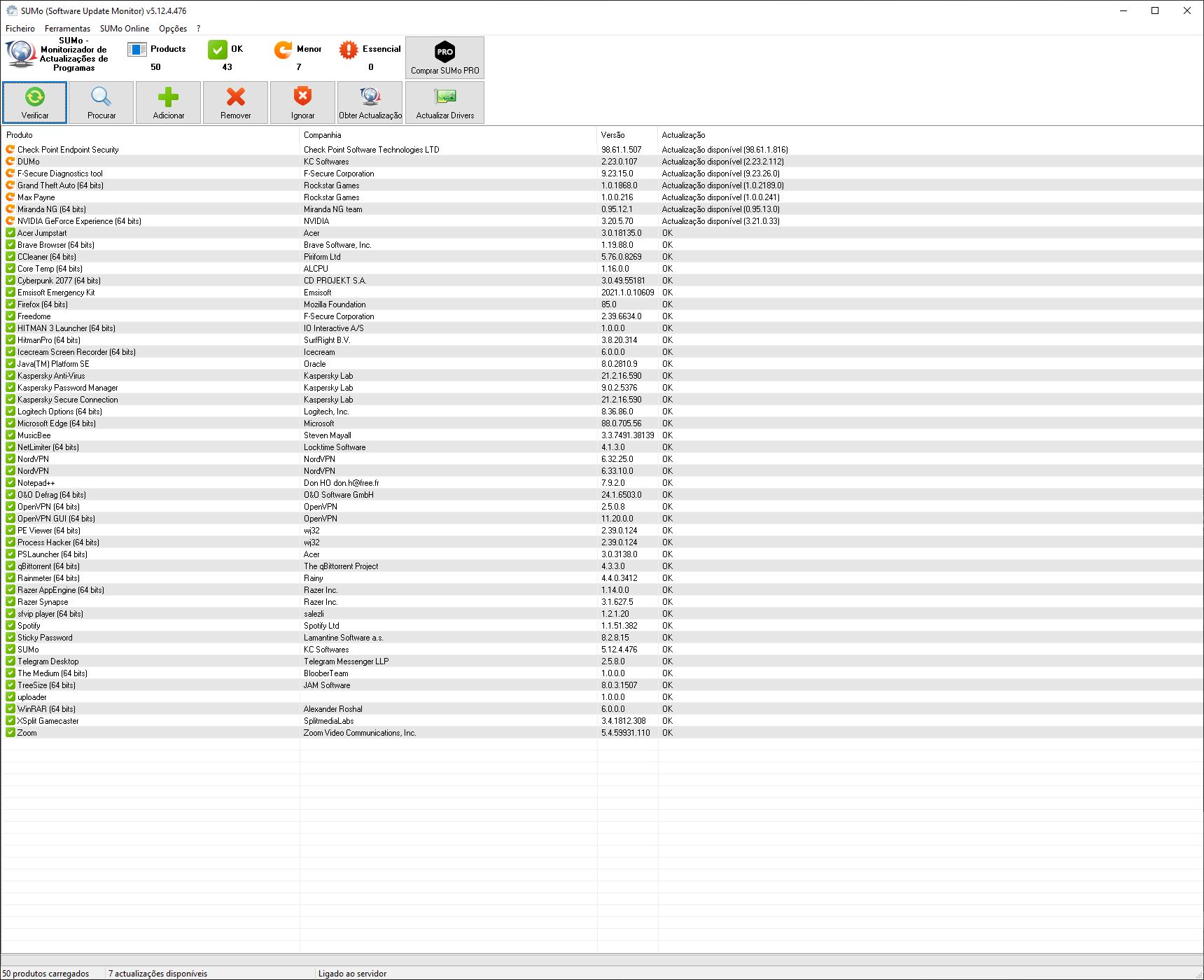Click Actualizar Drivers button
This screenshot has height=980, width=1204.
[445, 102]
